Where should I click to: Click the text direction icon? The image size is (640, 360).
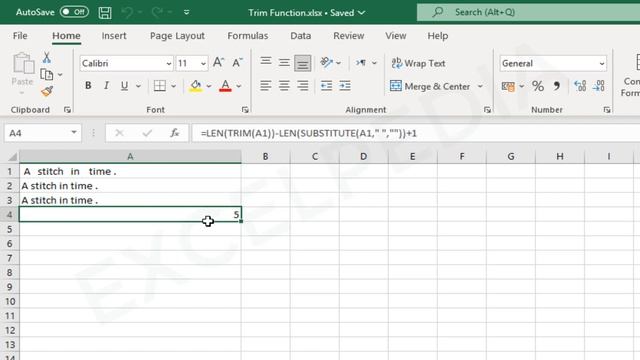[361, 62]
